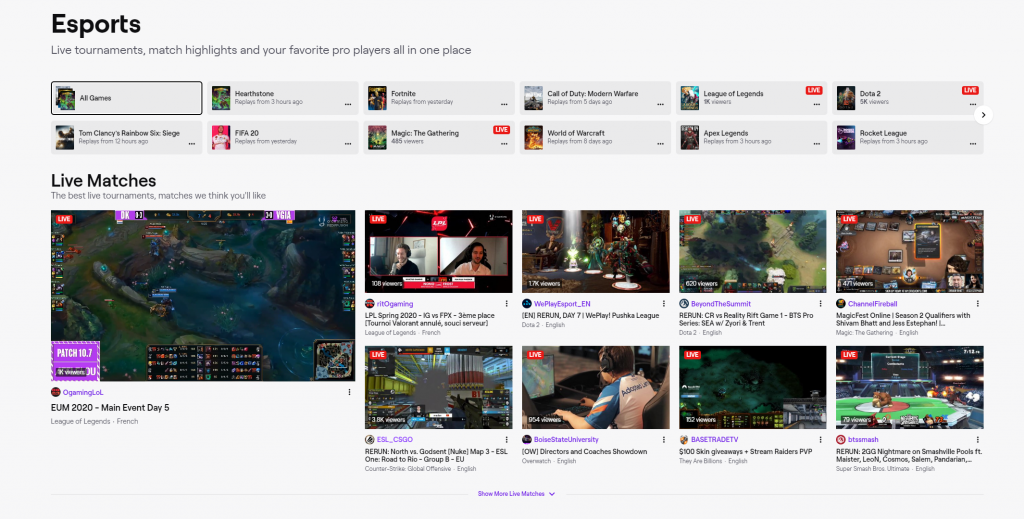This screenshot has height=519, width=1024.
Task: Click the Hearthstone game cover icon
Action: pyautogui.click(x=221, y=98)
